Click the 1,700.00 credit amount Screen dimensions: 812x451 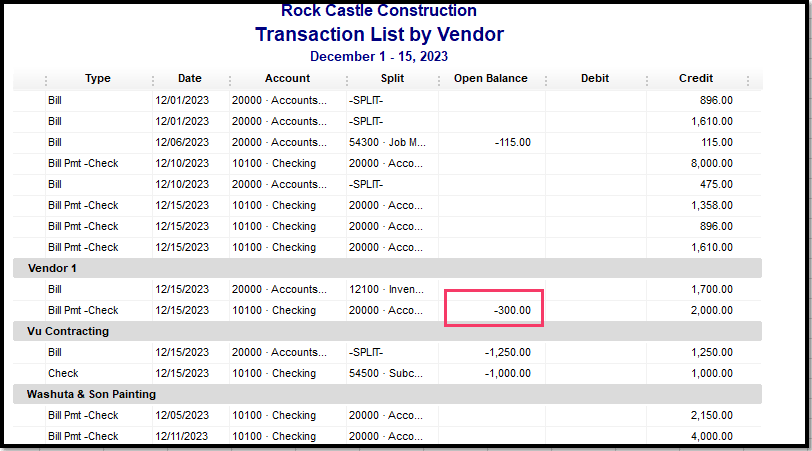(712, 289)
